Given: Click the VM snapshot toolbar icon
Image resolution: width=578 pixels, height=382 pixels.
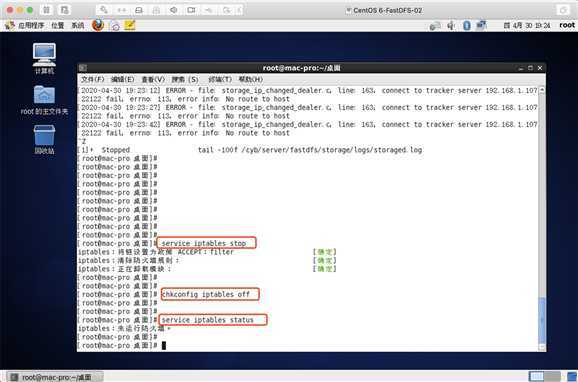Looking at the screenshot, I should tap(65, 10).
